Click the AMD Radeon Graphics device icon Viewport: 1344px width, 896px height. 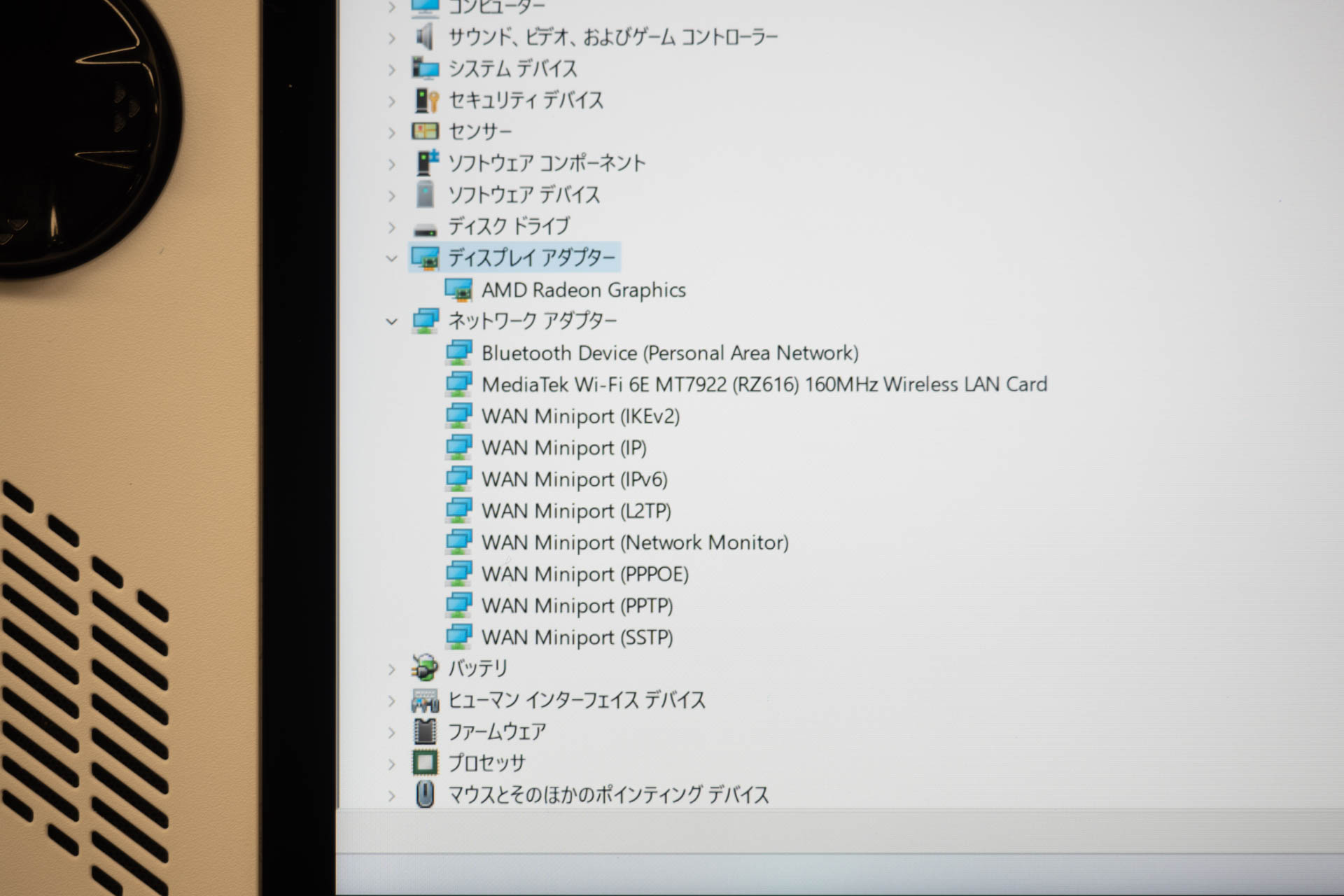click(x=461, y=289)
